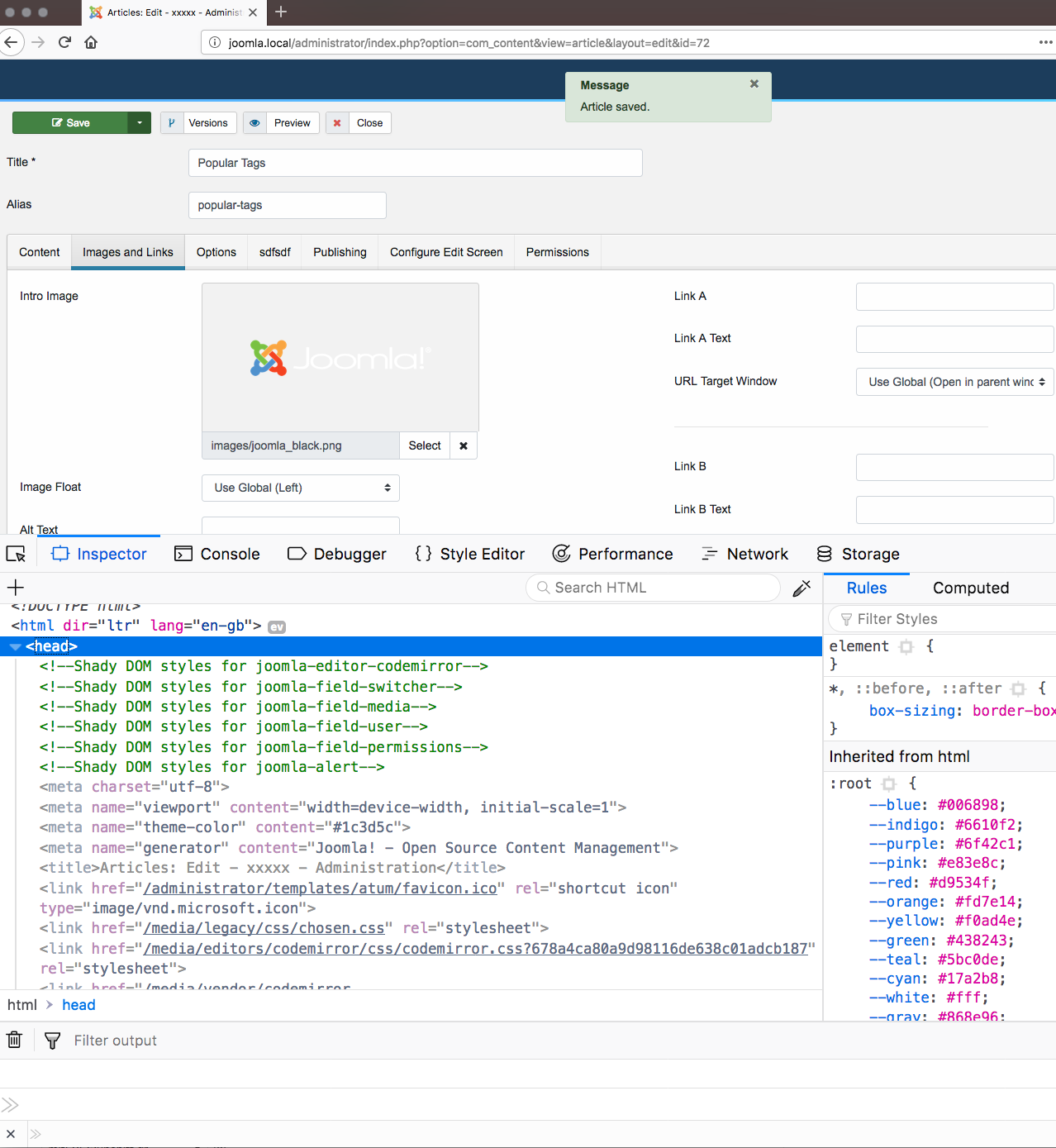The image size is (1056, 1148).
Task: Click the Link B input field
Action: [x=955, y=467]
